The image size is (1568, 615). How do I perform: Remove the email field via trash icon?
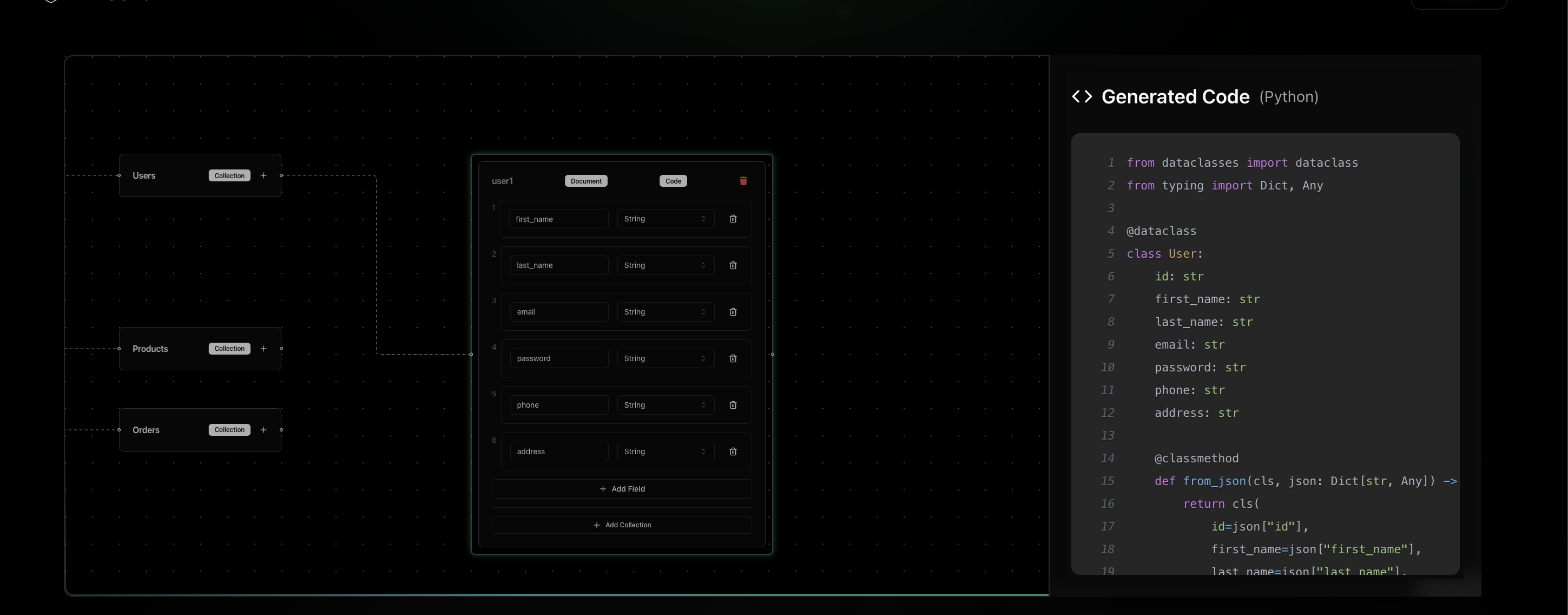pyautogui.click(x=733, y=312)
